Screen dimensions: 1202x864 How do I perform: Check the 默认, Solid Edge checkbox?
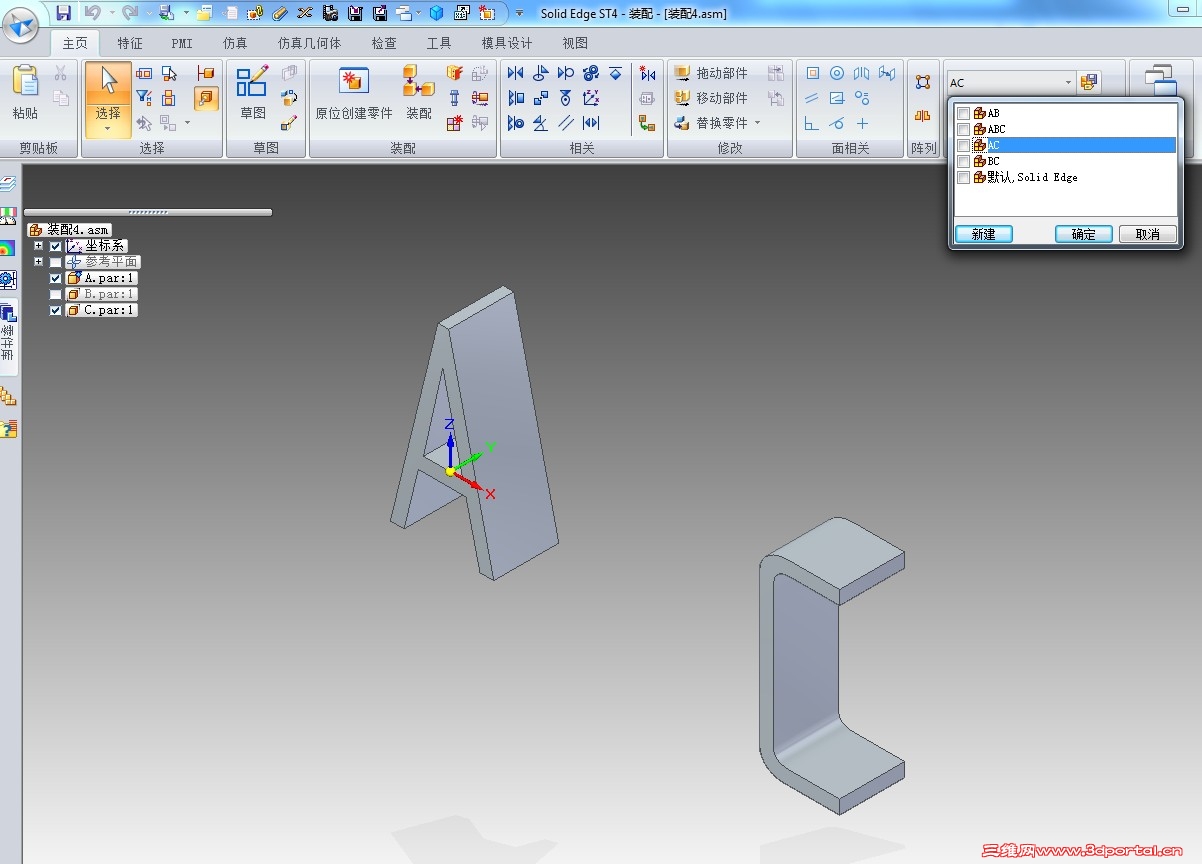[x=963, y=178]
